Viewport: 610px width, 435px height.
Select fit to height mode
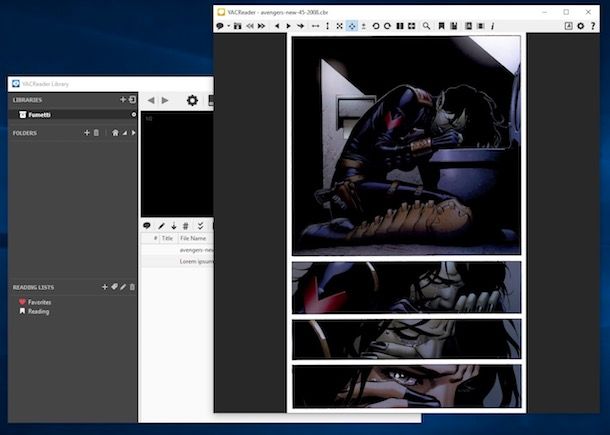[x=328, y=26]
